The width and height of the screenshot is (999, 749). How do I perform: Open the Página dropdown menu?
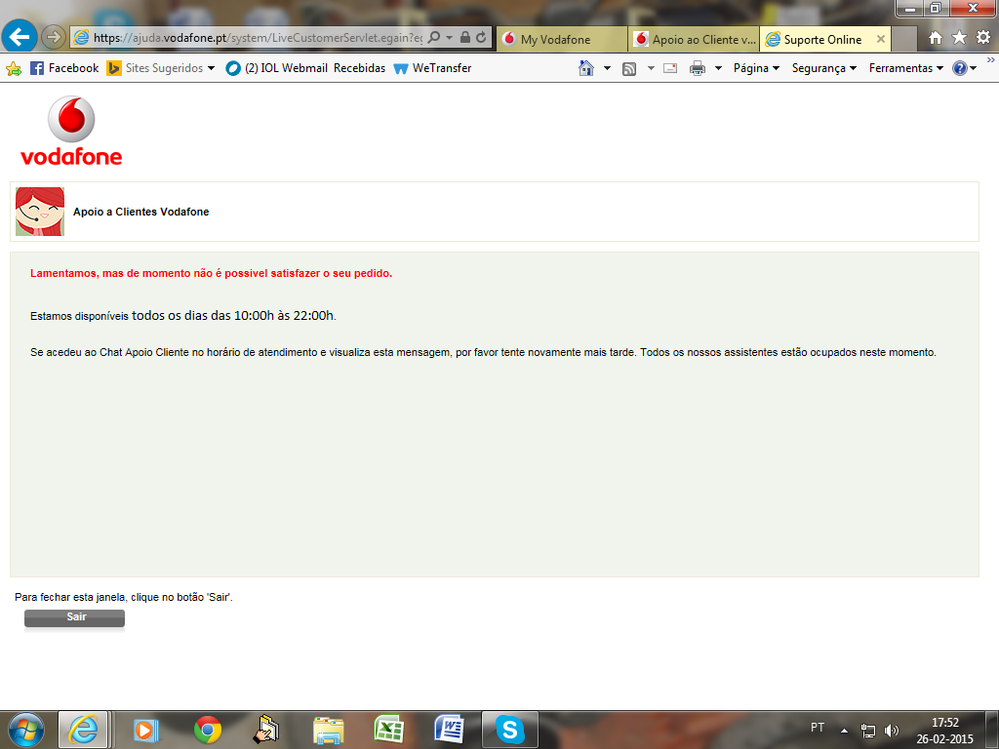(x=756, y=68)
